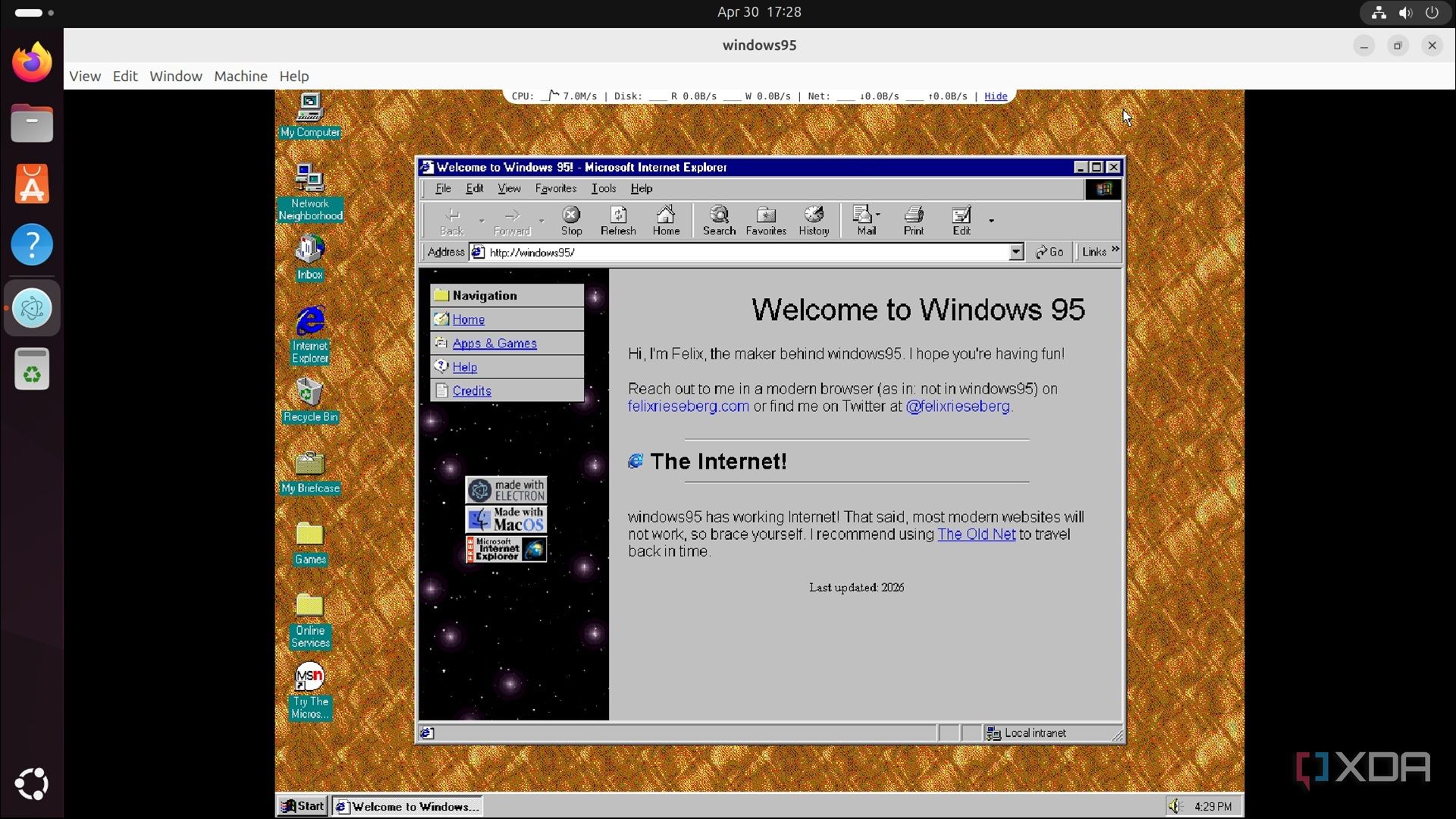This screenshot has width=1456, height=819.
Task: Click the Mail toolbar button
Action: pos(865,221)
